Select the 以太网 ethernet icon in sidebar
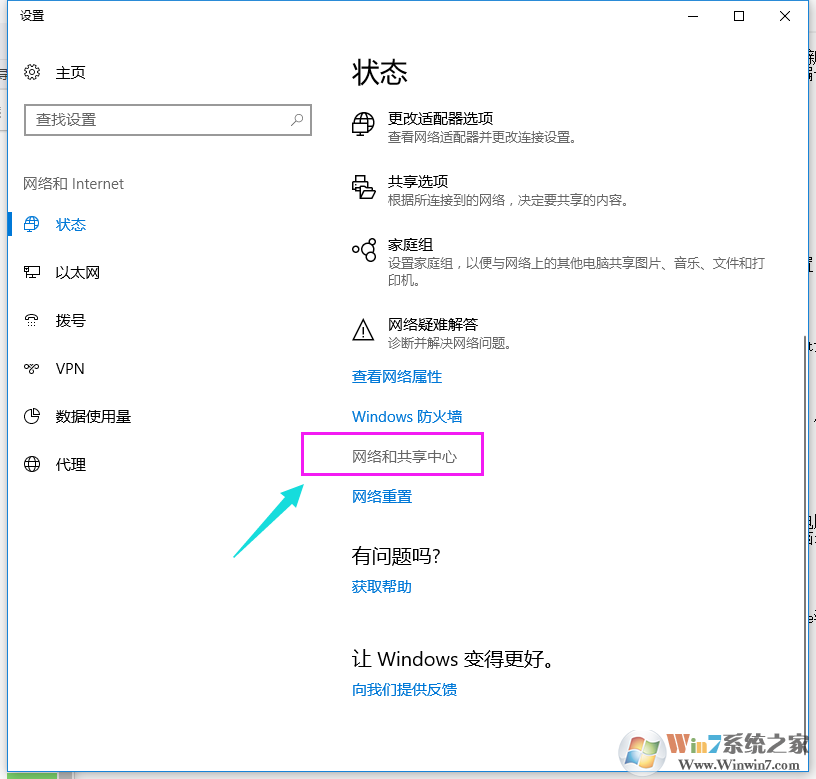This screenshot has width=816, height=779. [32, 272]
